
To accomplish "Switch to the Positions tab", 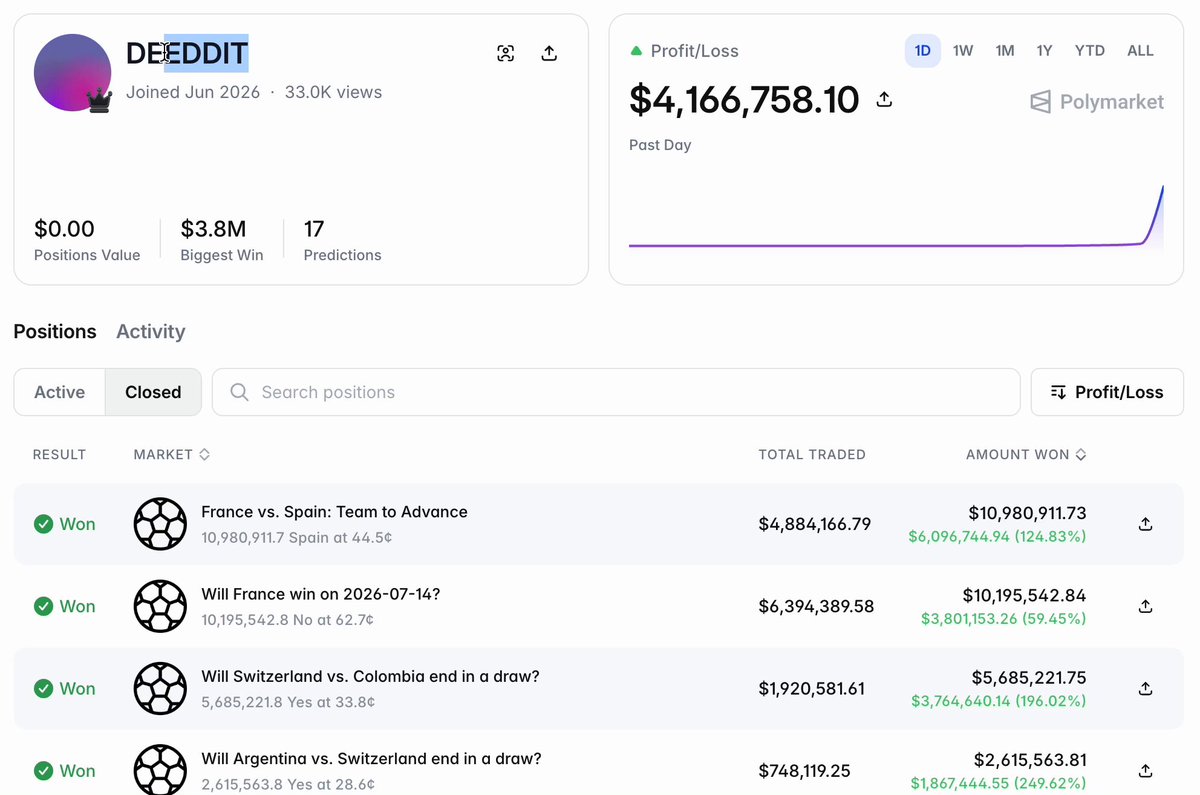I will pos(55,331).
